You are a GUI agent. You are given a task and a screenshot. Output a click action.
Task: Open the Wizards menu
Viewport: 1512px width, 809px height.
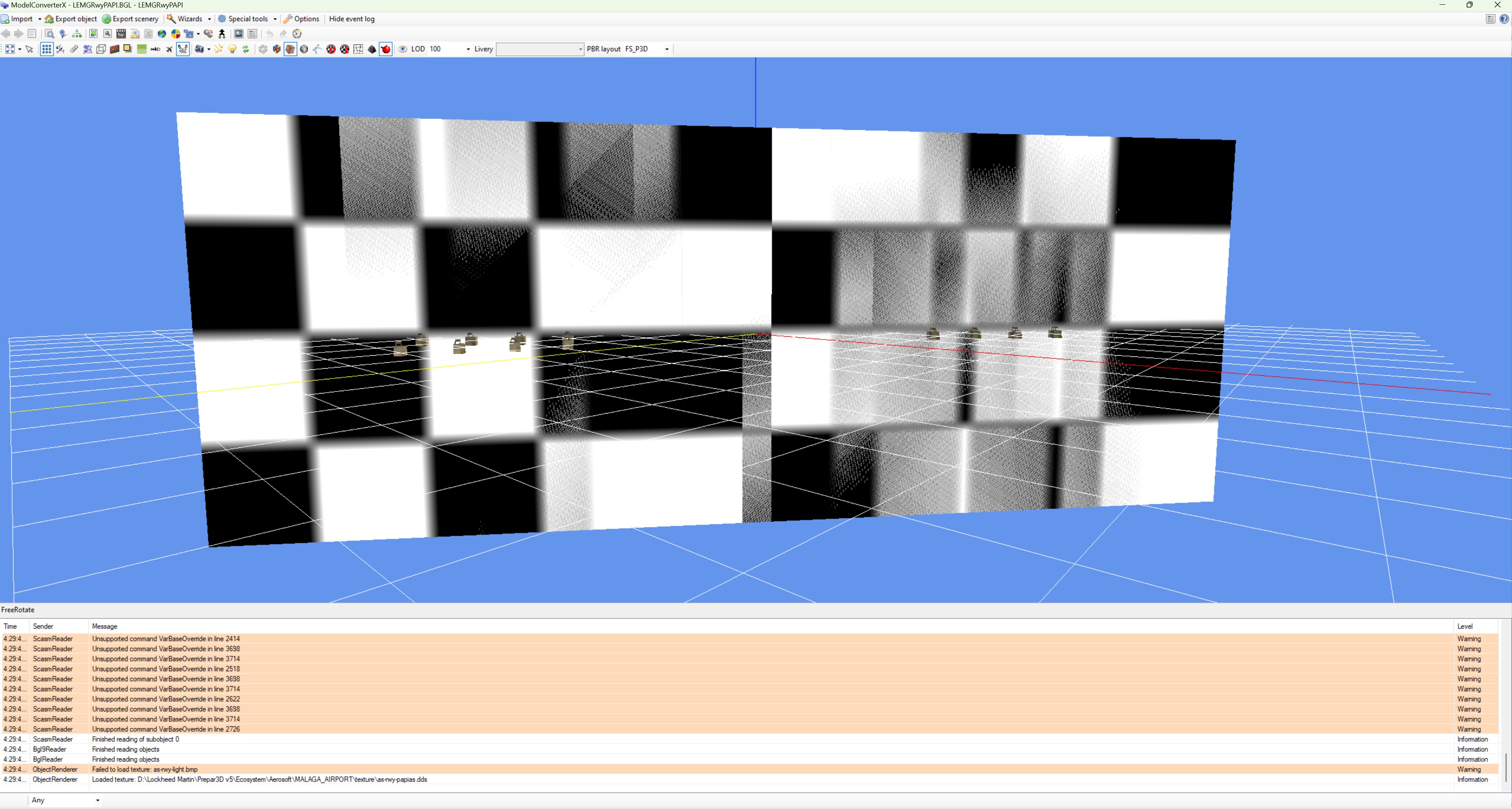[x=189, y=19]
